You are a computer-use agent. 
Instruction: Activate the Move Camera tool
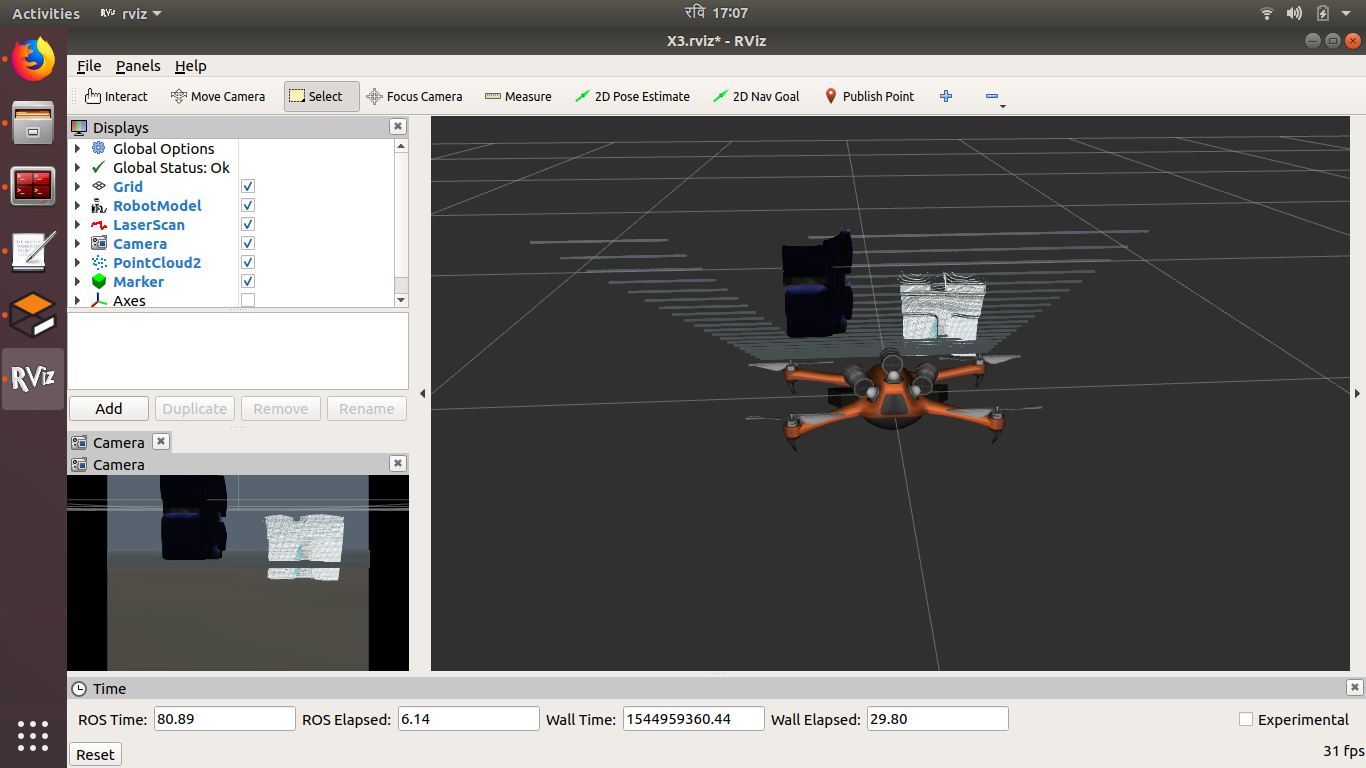(x=218, y=96)
